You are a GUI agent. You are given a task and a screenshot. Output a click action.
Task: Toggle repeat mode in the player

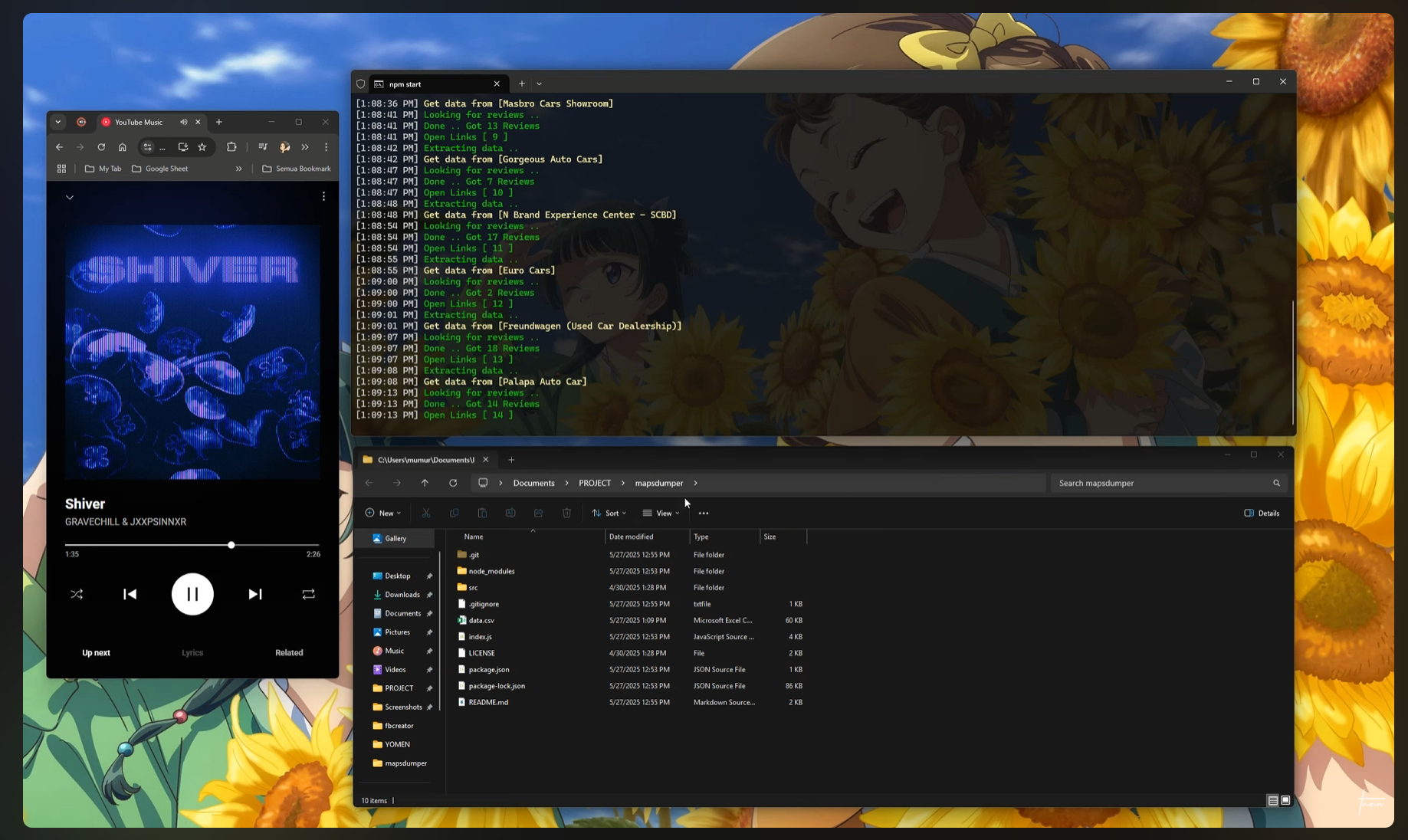(308, 594)
